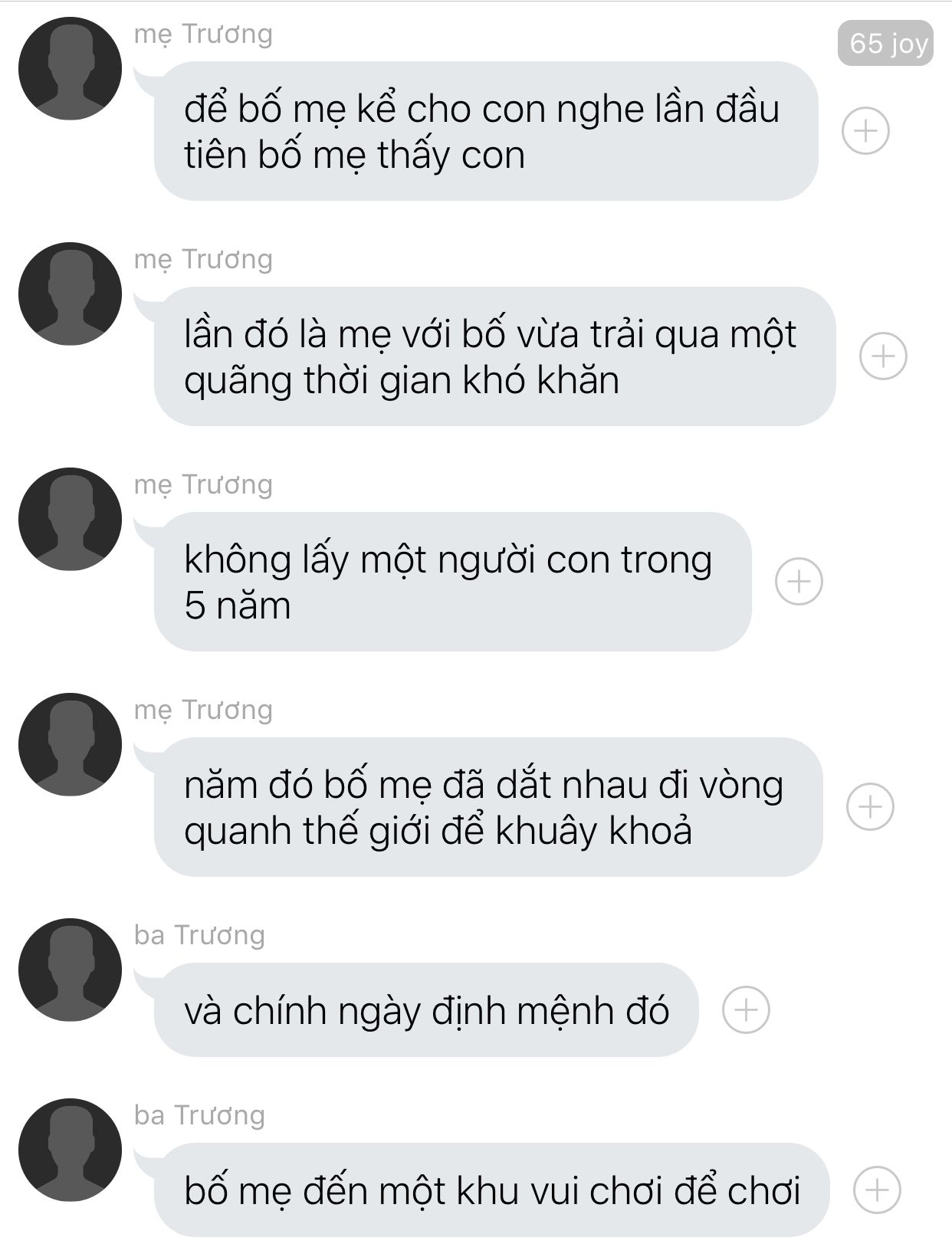Select the 'đi vòng quanh thế giới' bubble

pos(488,807)
